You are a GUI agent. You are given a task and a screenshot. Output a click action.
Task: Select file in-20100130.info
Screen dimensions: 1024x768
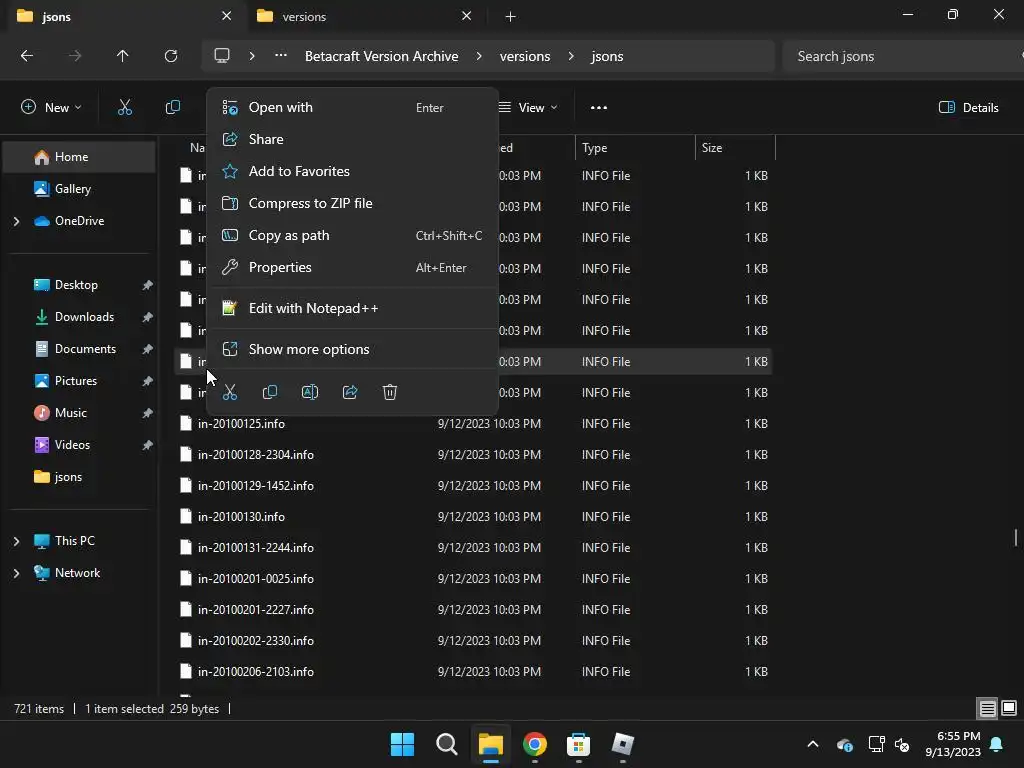[x=473, y=517]
